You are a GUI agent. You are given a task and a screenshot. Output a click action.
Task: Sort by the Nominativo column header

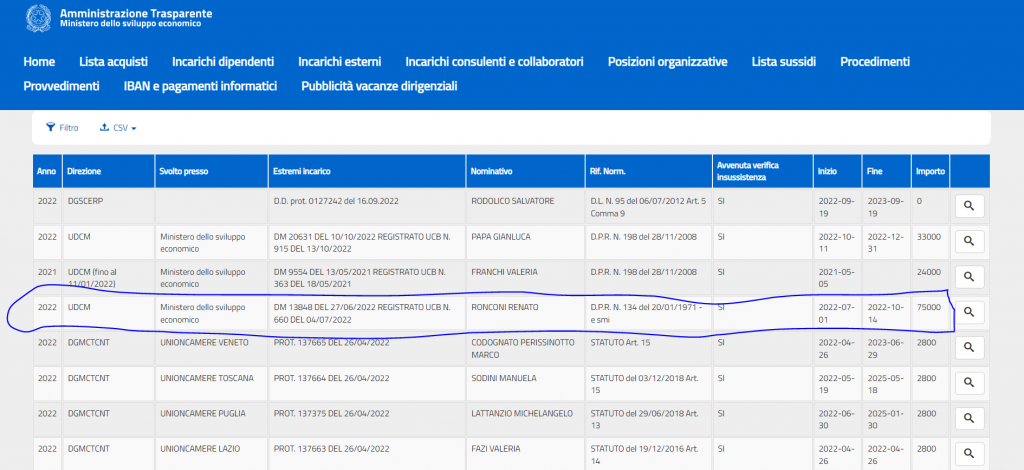(491, 171)
